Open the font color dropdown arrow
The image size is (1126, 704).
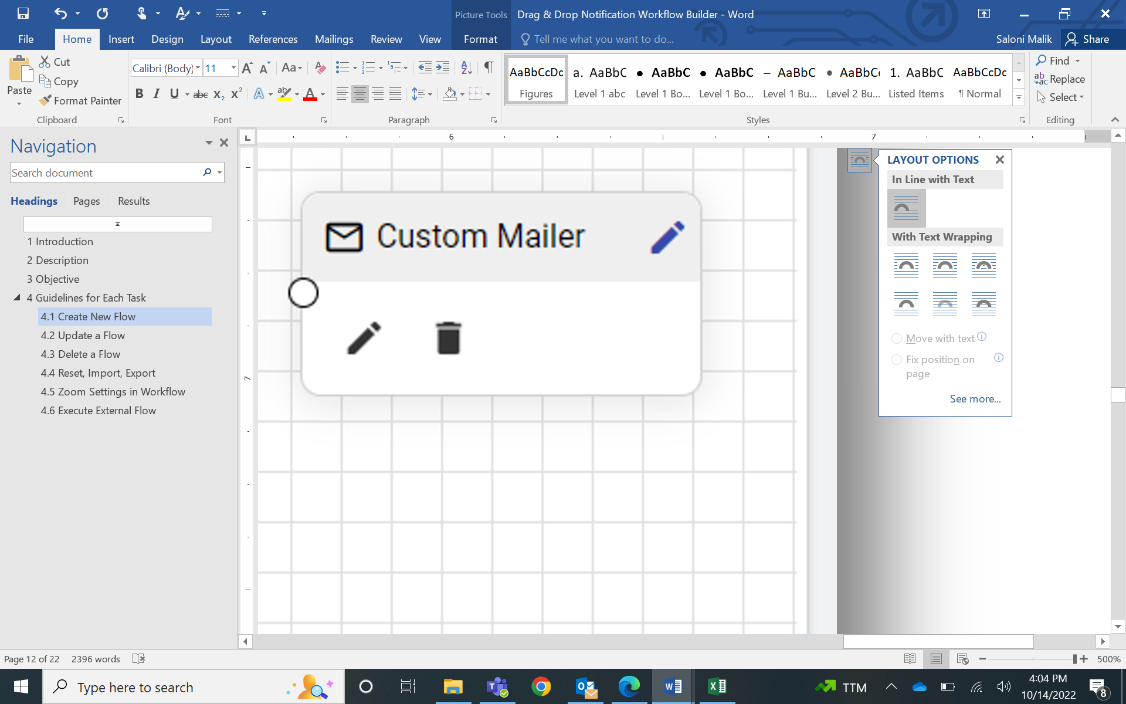coord(323,94)
